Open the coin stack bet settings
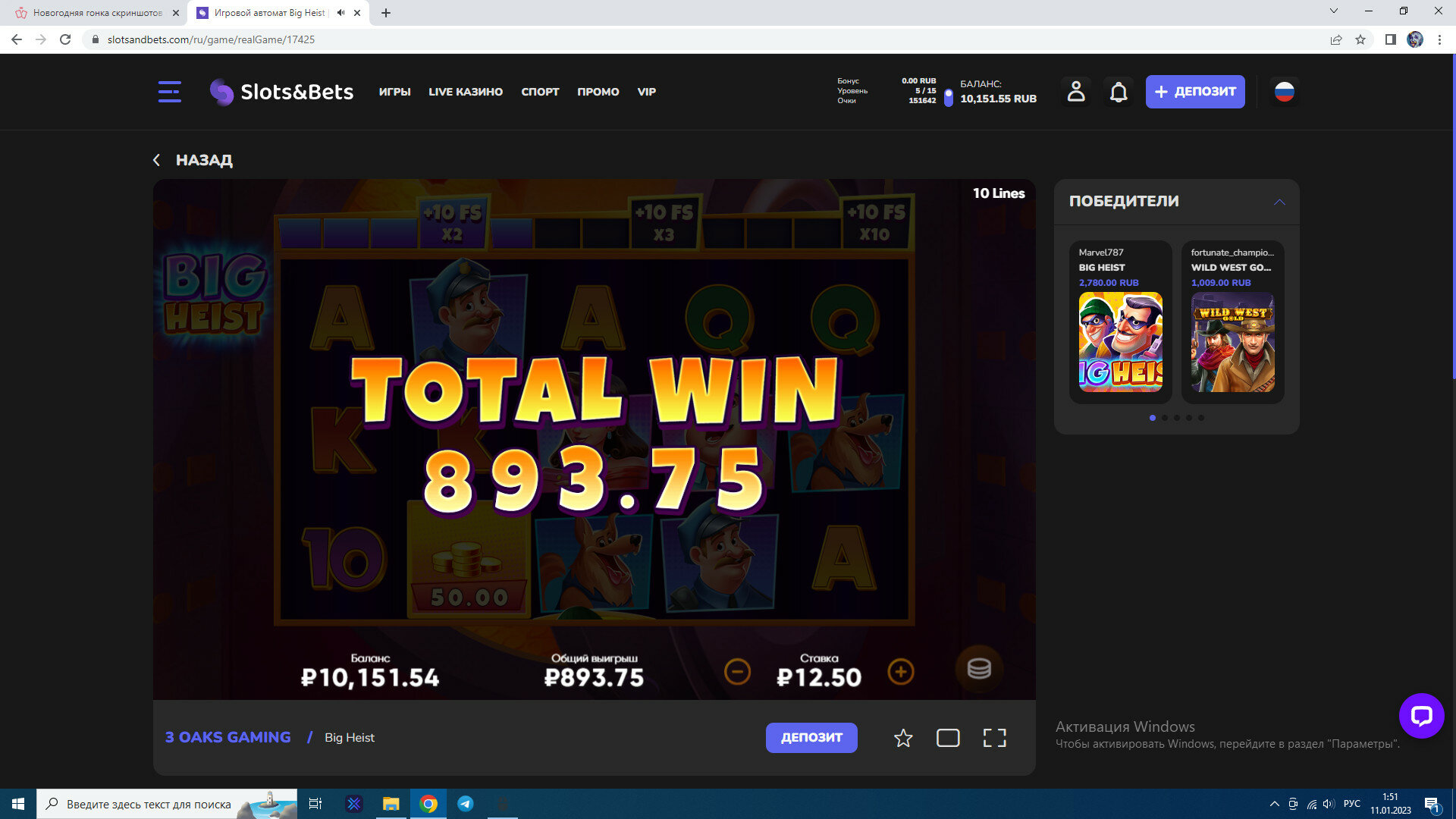 pyautogui.click(x=978, y=669)
